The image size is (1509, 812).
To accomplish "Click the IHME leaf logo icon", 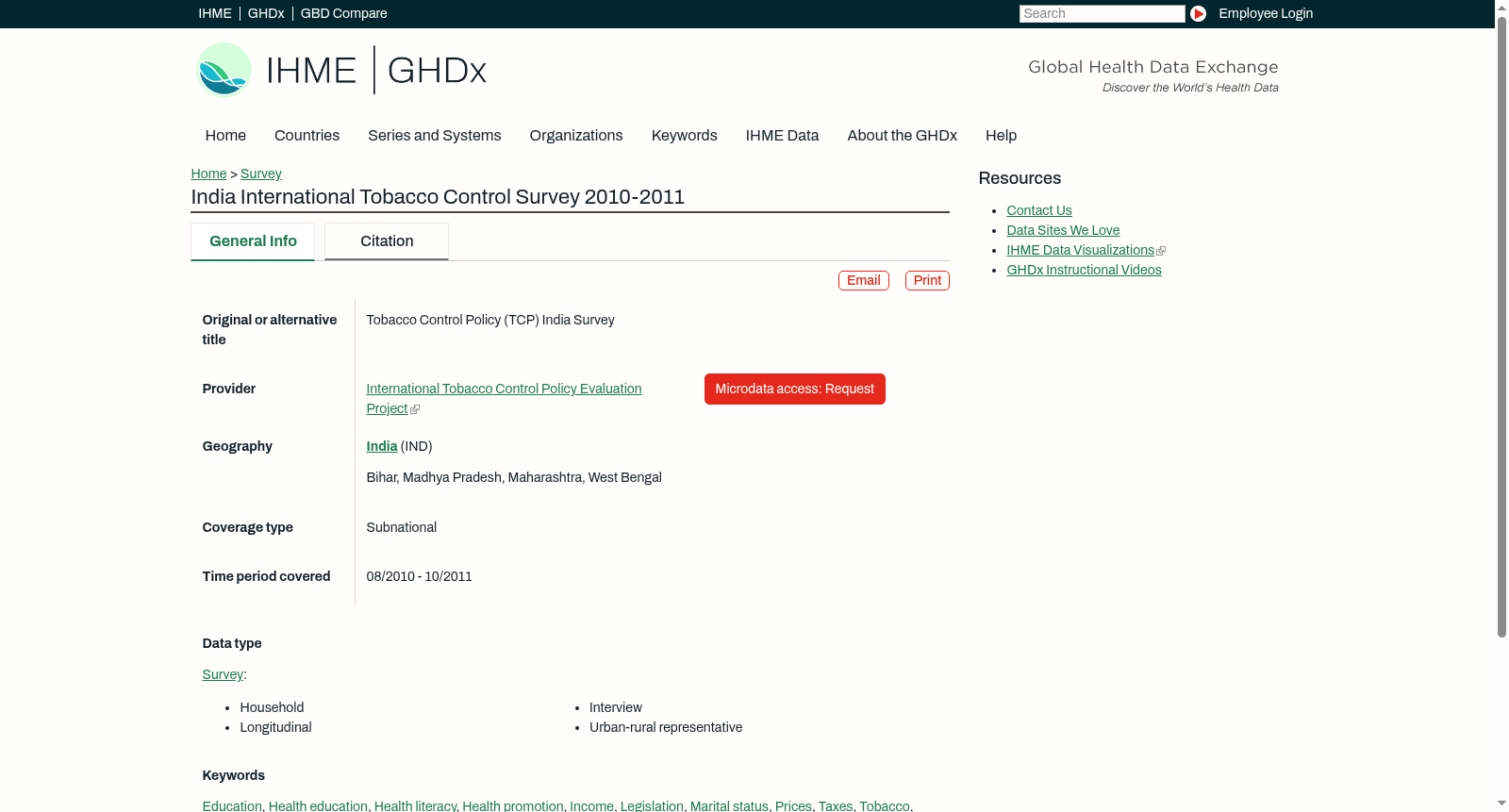I will coord(224,70).
